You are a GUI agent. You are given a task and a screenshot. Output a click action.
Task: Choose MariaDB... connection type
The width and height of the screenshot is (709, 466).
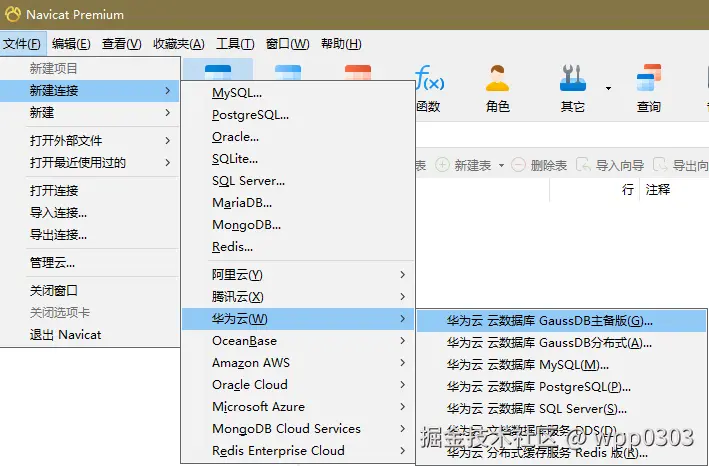coord(298,202)
